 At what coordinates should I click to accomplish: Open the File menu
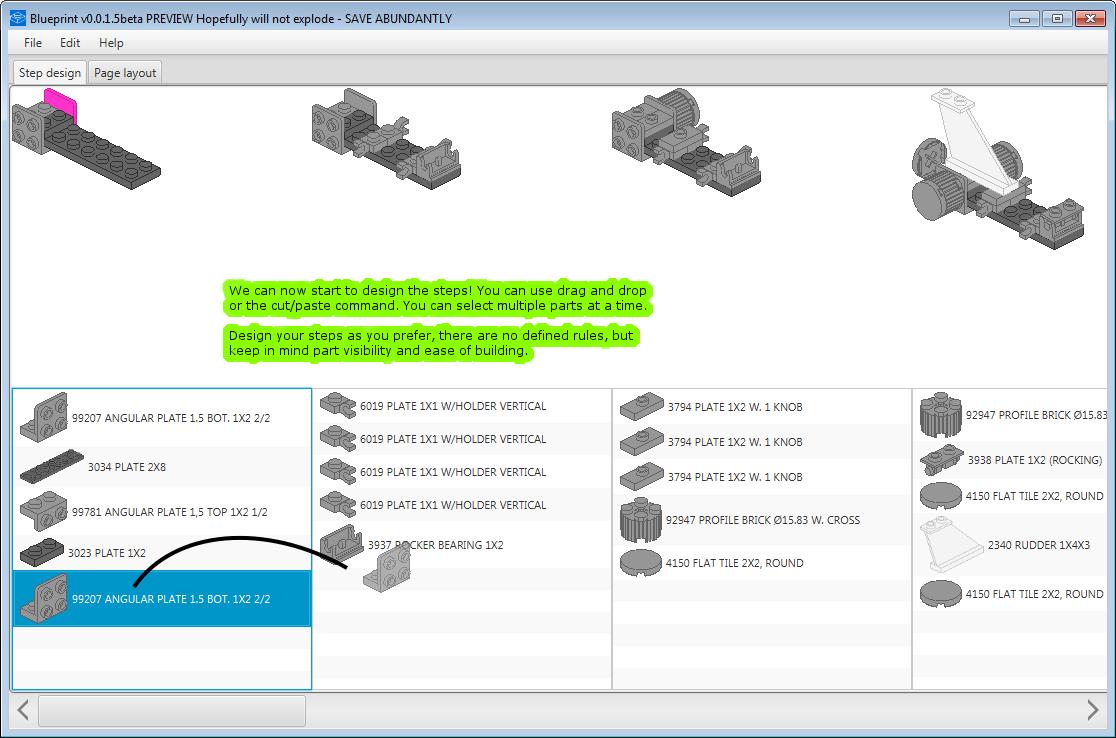point(33,43)
